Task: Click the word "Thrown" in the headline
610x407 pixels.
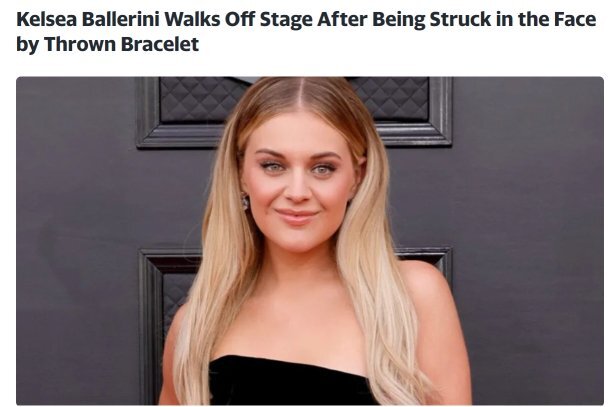Action: (80, 44)
